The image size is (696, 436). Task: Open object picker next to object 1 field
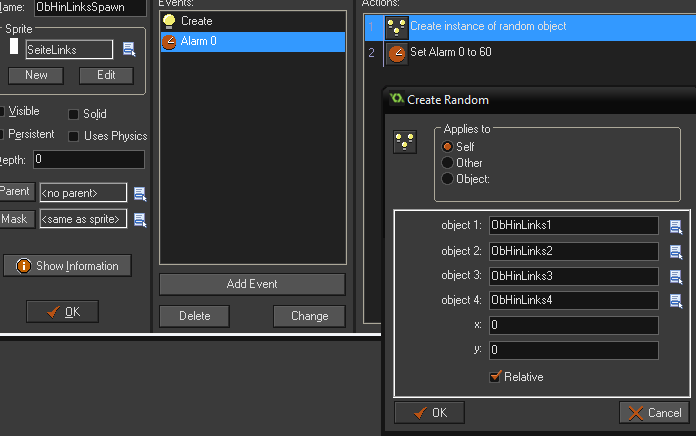coord(676,226)
